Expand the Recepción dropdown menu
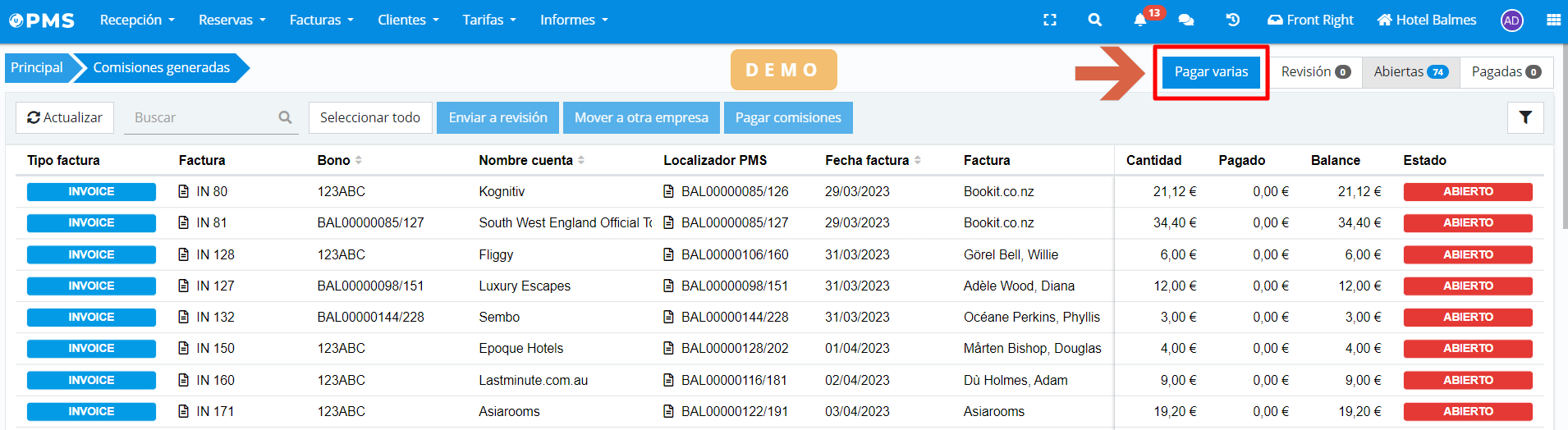 click(137, 20)
